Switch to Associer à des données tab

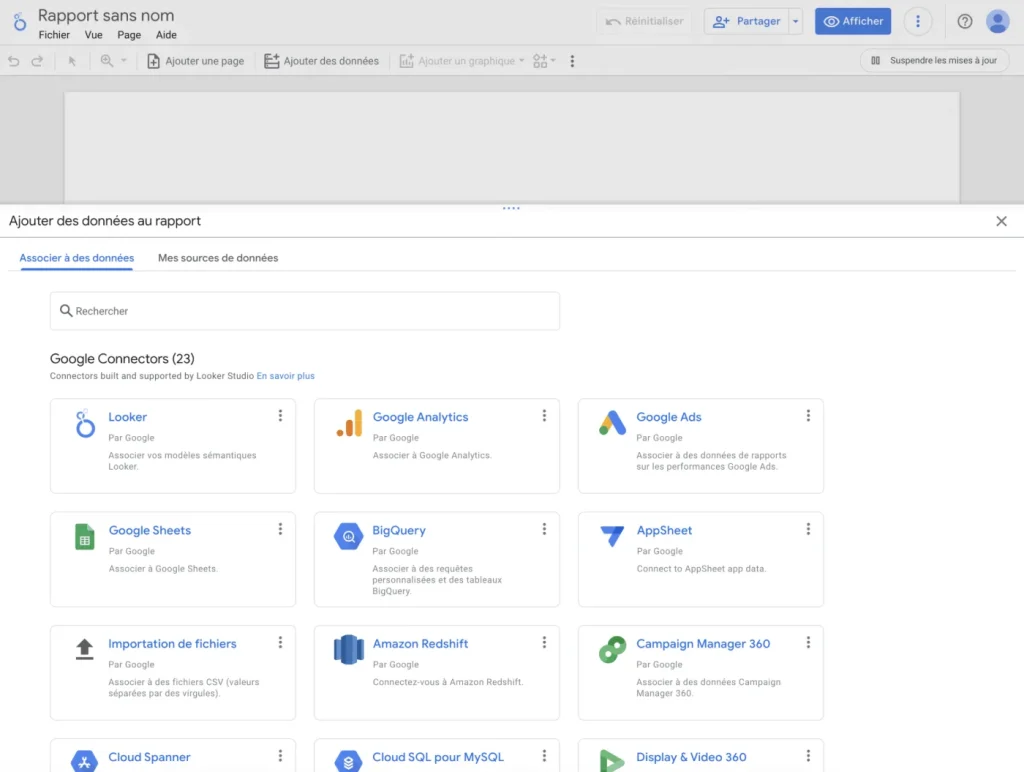pos(76,258)
